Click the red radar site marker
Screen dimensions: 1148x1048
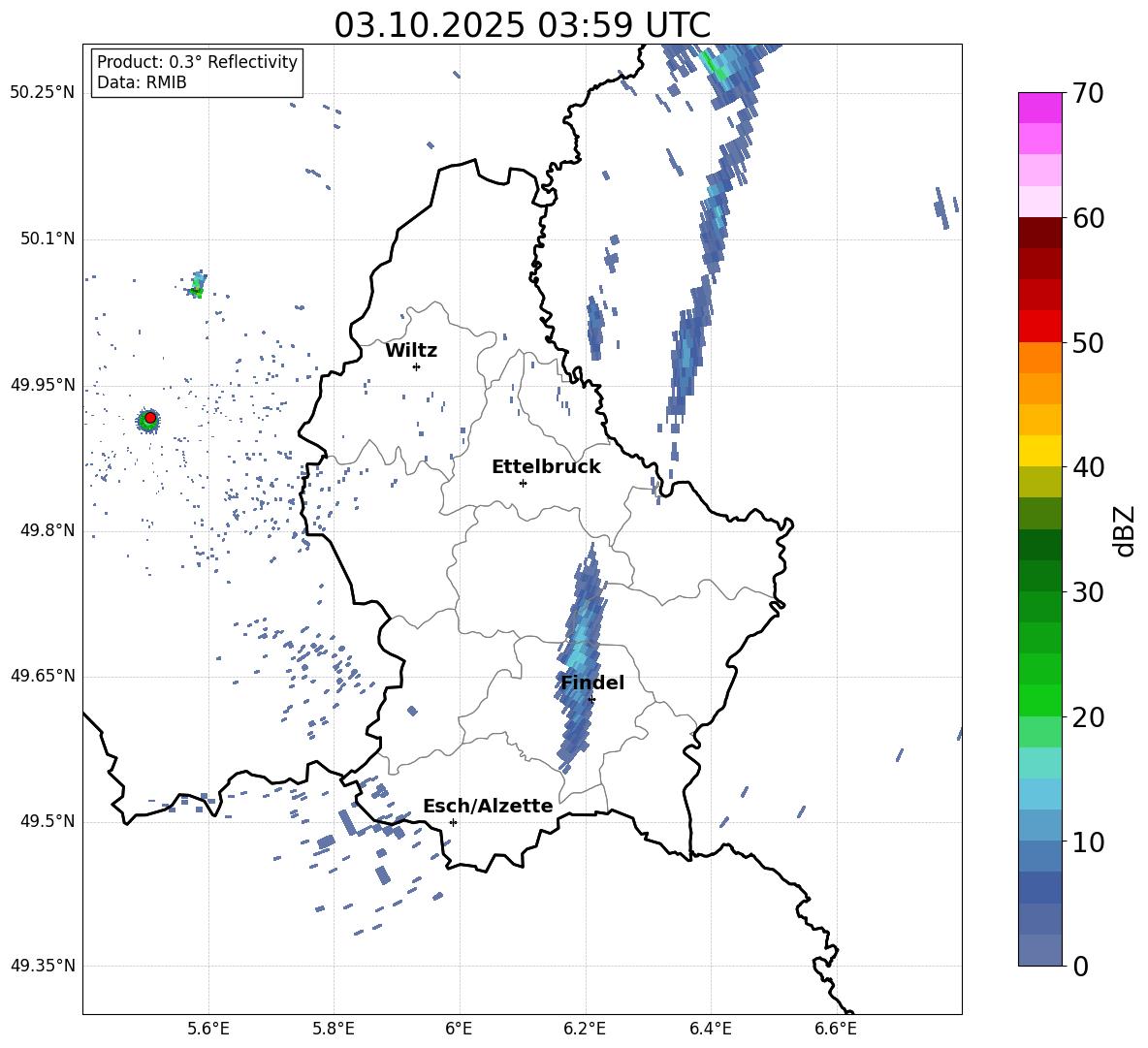(150, 418)
